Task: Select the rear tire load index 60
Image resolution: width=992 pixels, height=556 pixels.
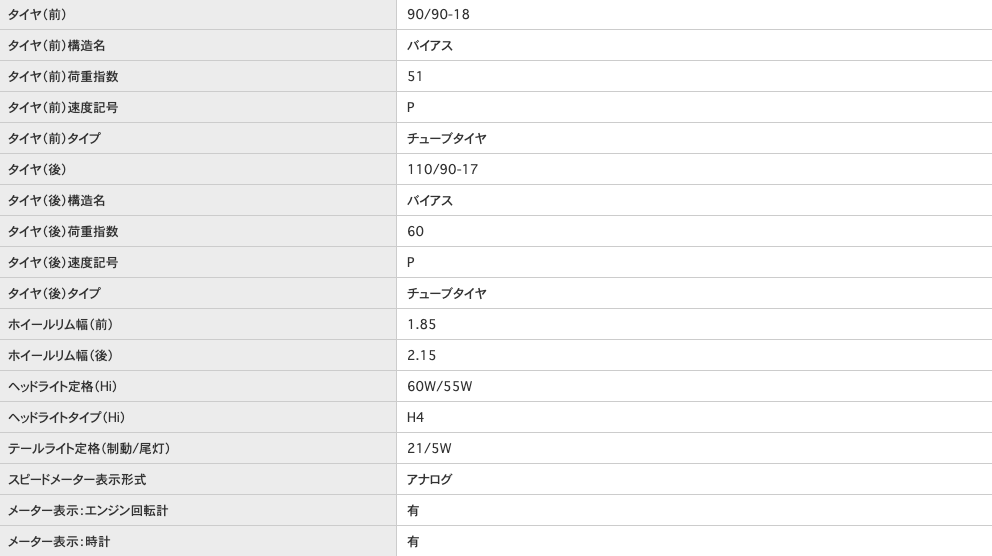Action: (415, 232)
